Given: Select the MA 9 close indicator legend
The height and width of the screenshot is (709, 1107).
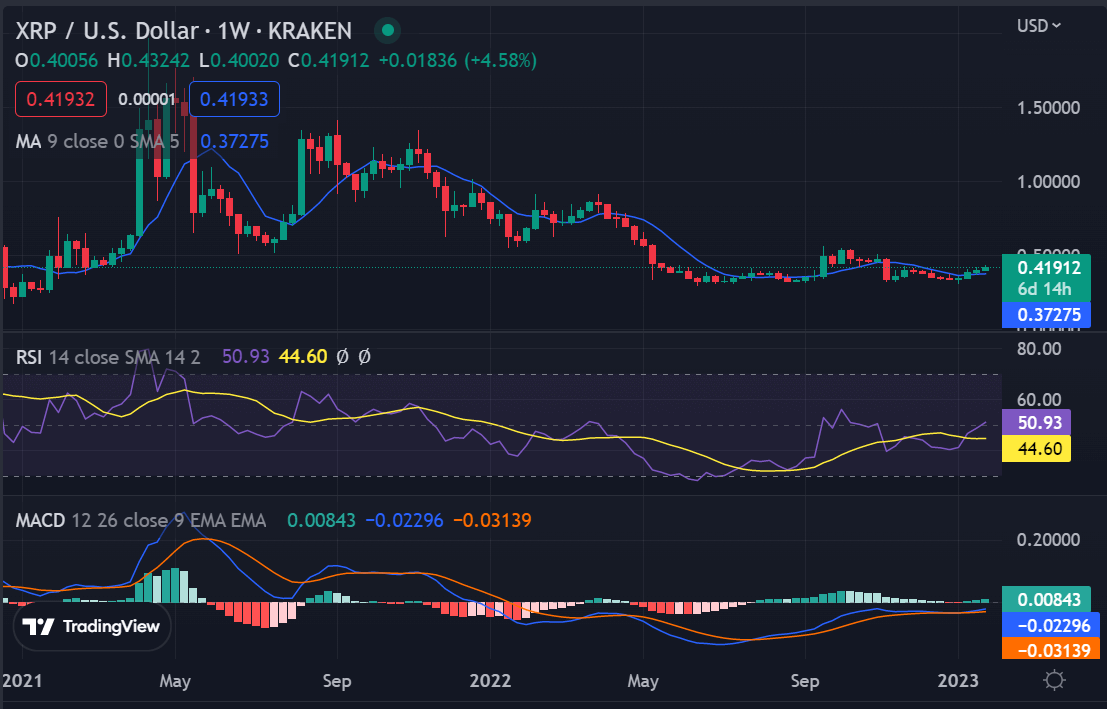Looking at the screenshot, I should point(97,141).
